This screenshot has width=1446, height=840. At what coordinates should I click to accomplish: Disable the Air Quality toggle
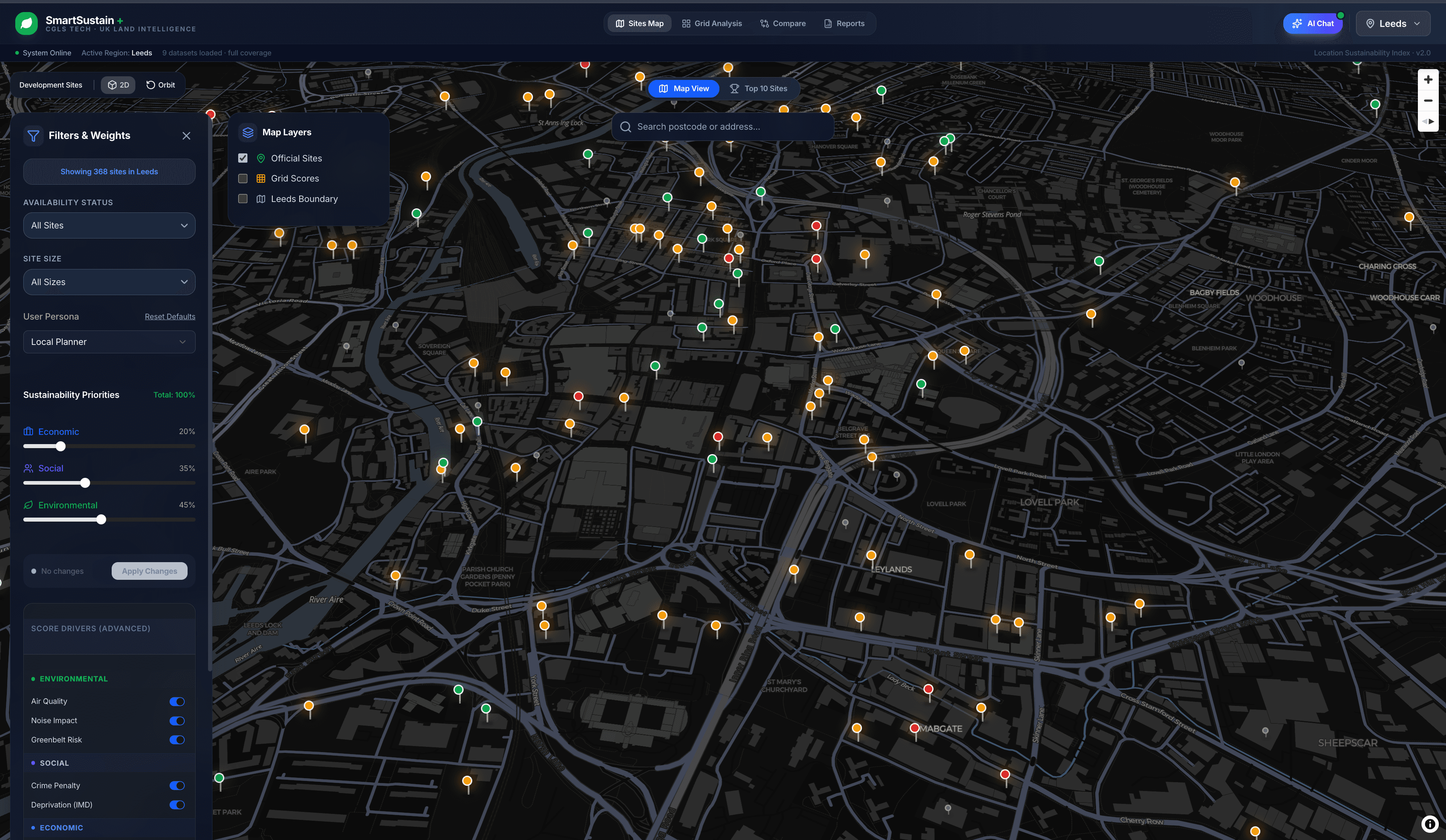tap(177, 701)
